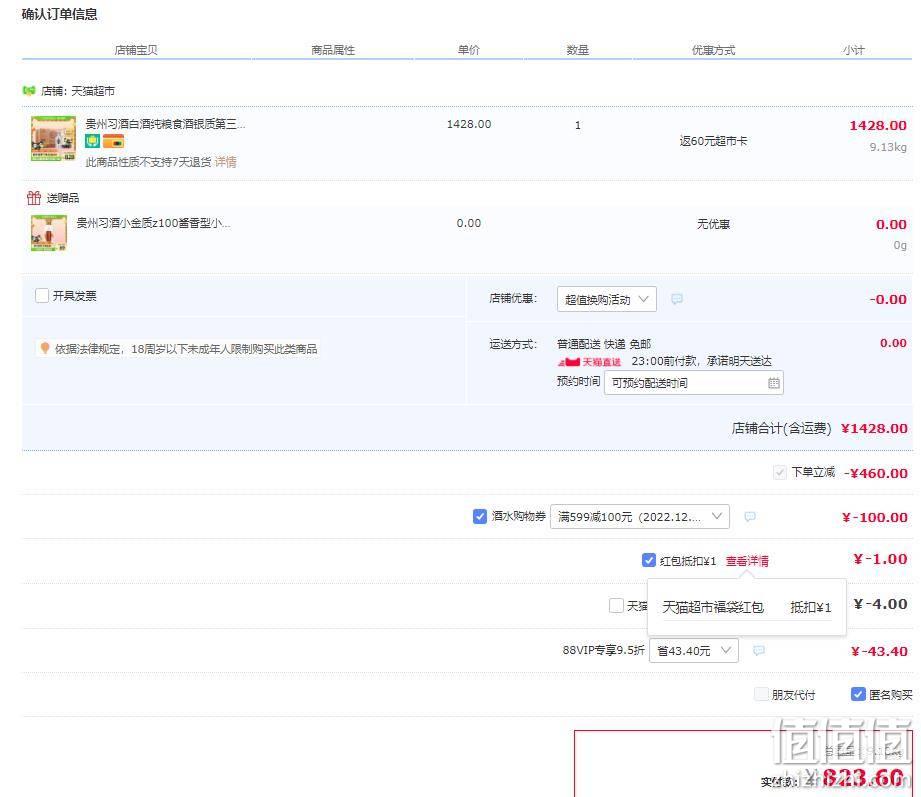Click the 88VIP专享9.5折 label

tap(603, 650)
